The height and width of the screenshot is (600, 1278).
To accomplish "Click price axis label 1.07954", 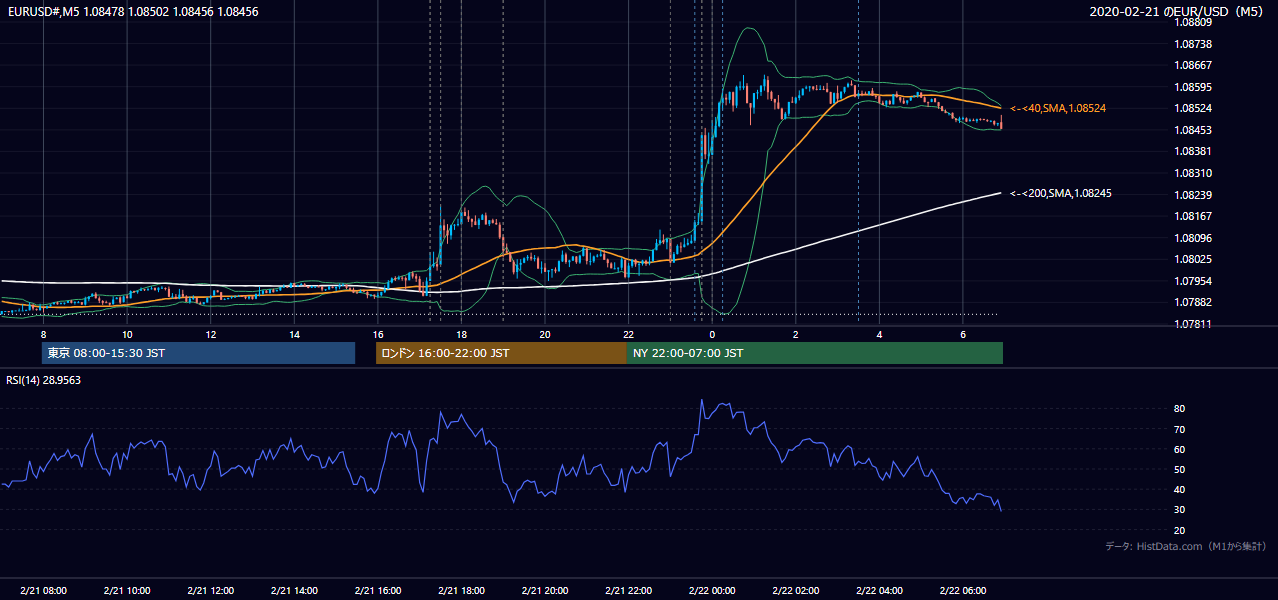I will [x=1194, y=281].
